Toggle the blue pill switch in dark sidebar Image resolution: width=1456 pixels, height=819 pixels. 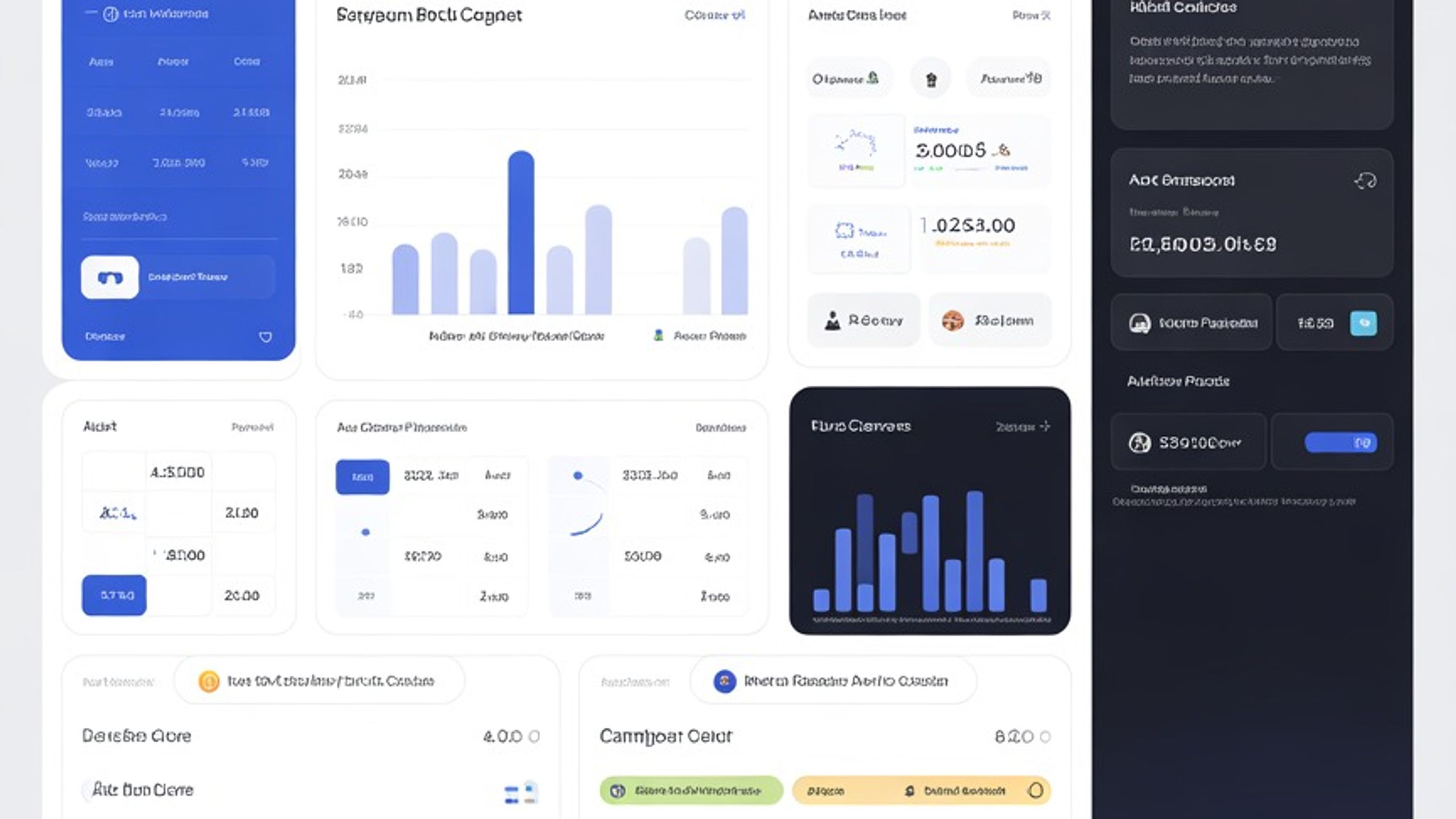click(1341, 442)
